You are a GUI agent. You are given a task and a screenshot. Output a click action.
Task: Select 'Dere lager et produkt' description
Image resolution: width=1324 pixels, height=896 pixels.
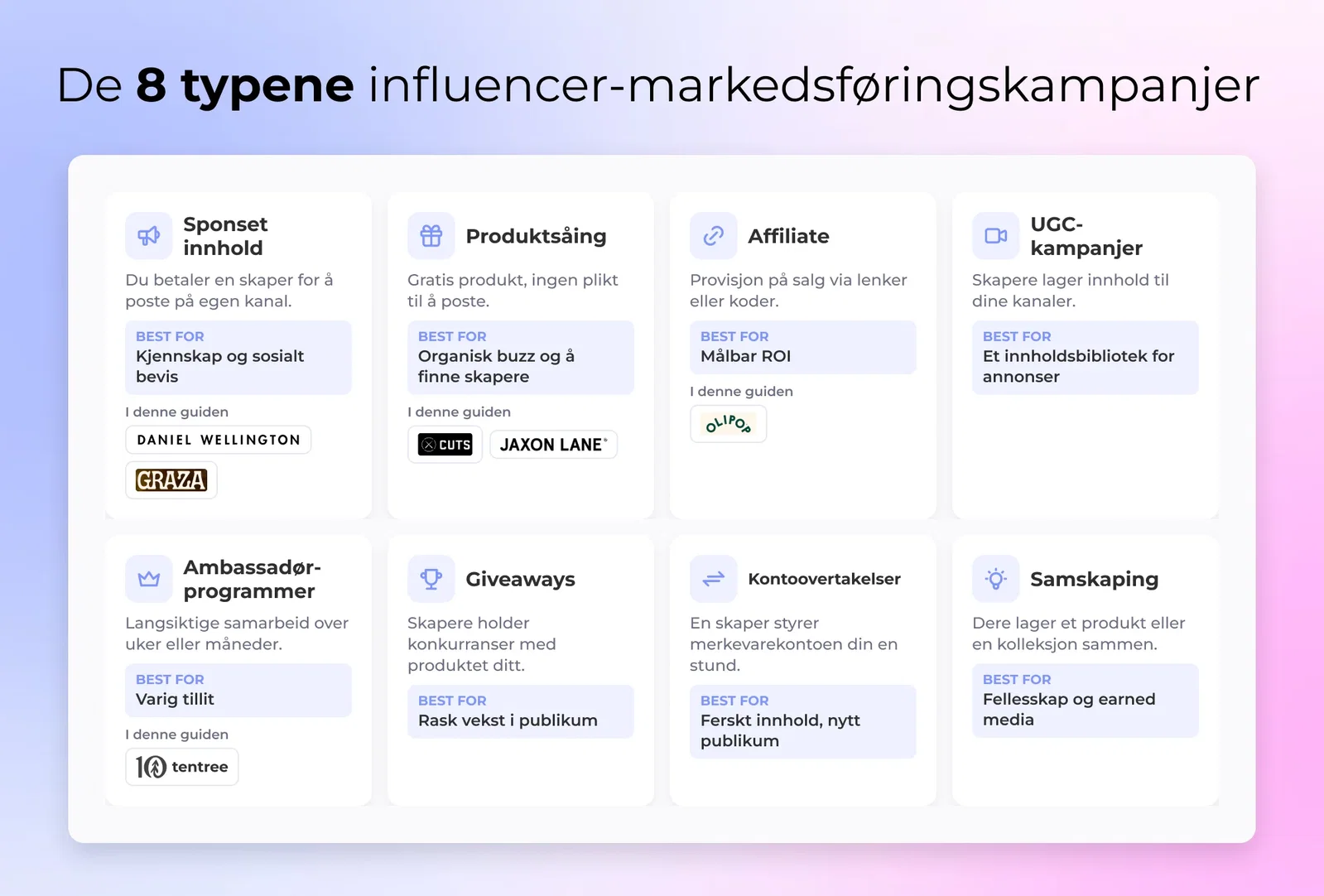1078,633
